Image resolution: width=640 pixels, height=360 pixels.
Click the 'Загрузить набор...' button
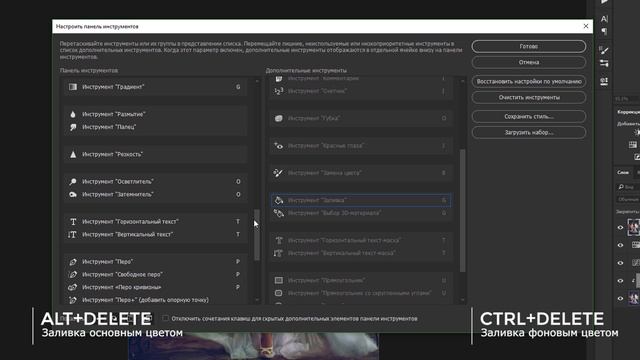click(x=529, y=133)
